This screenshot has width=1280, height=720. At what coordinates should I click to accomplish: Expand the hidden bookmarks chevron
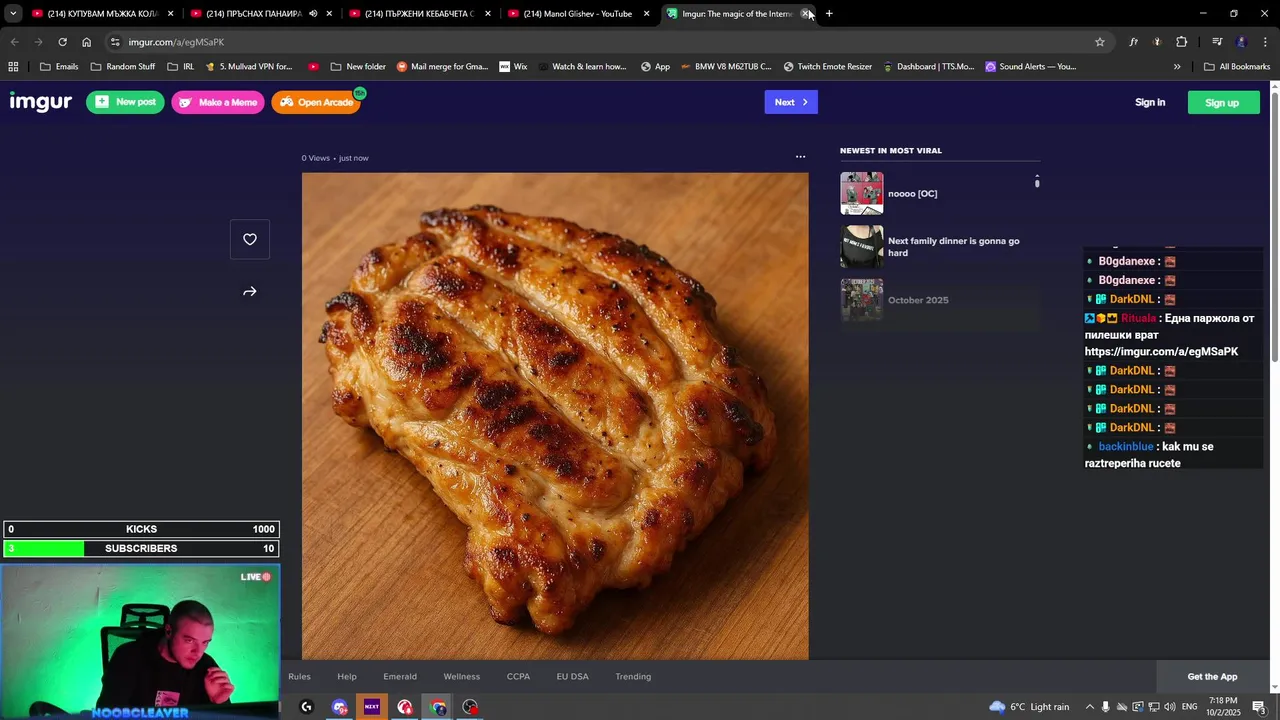pyautogui.click(x=1177, y=67)
